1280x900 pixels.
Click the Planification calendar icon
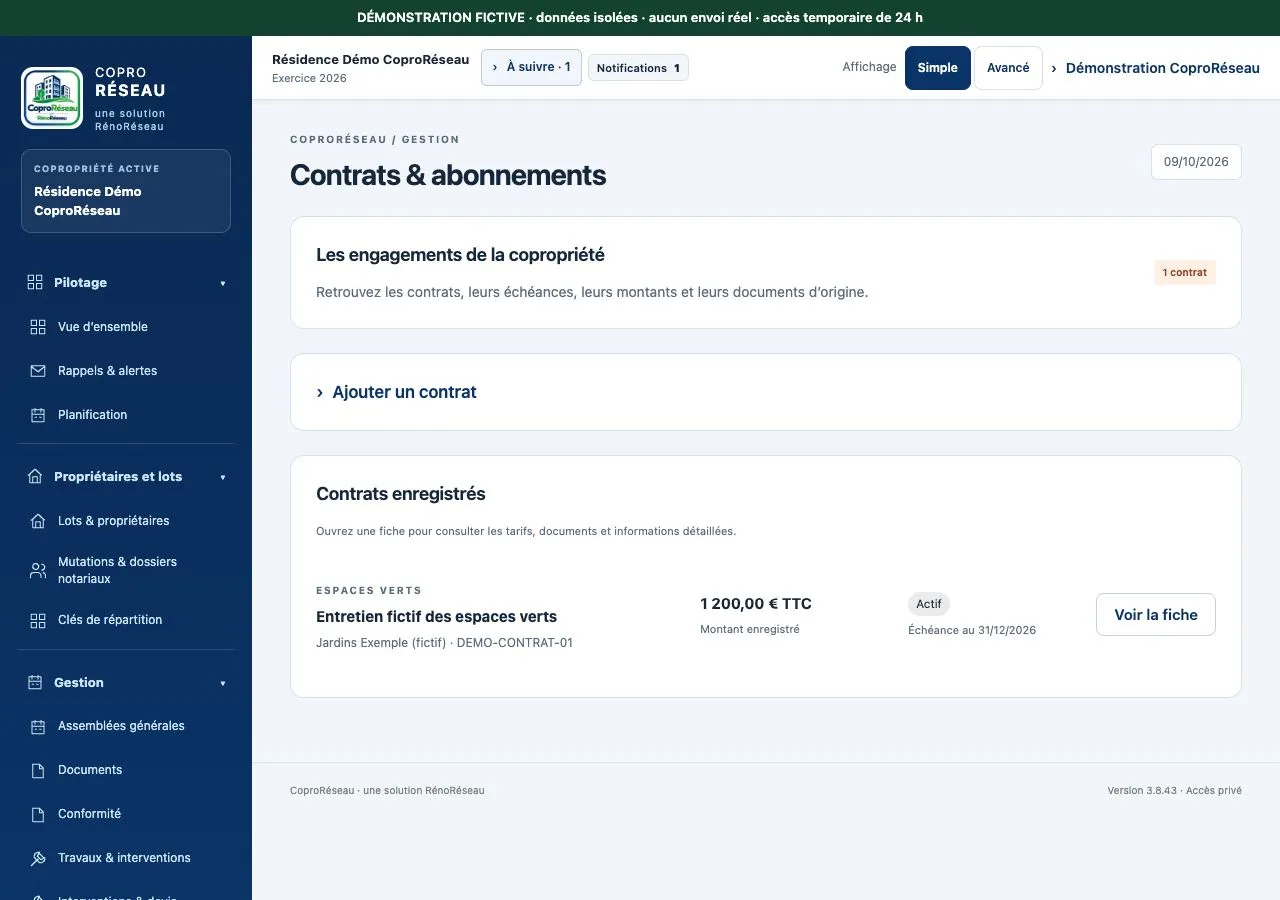click(38, 415)
